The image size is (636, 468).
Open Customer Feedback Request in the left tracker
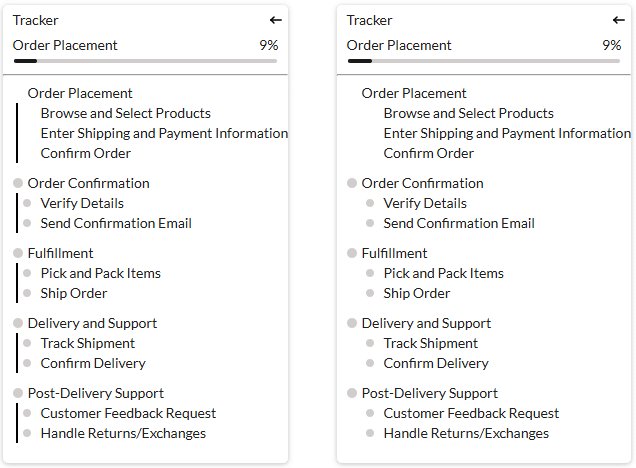pos(128,413)
